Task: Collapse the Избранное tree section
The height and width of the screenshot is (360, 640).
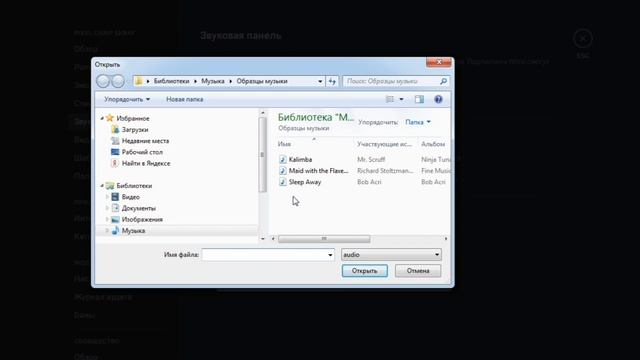Action: pos(102,118)
